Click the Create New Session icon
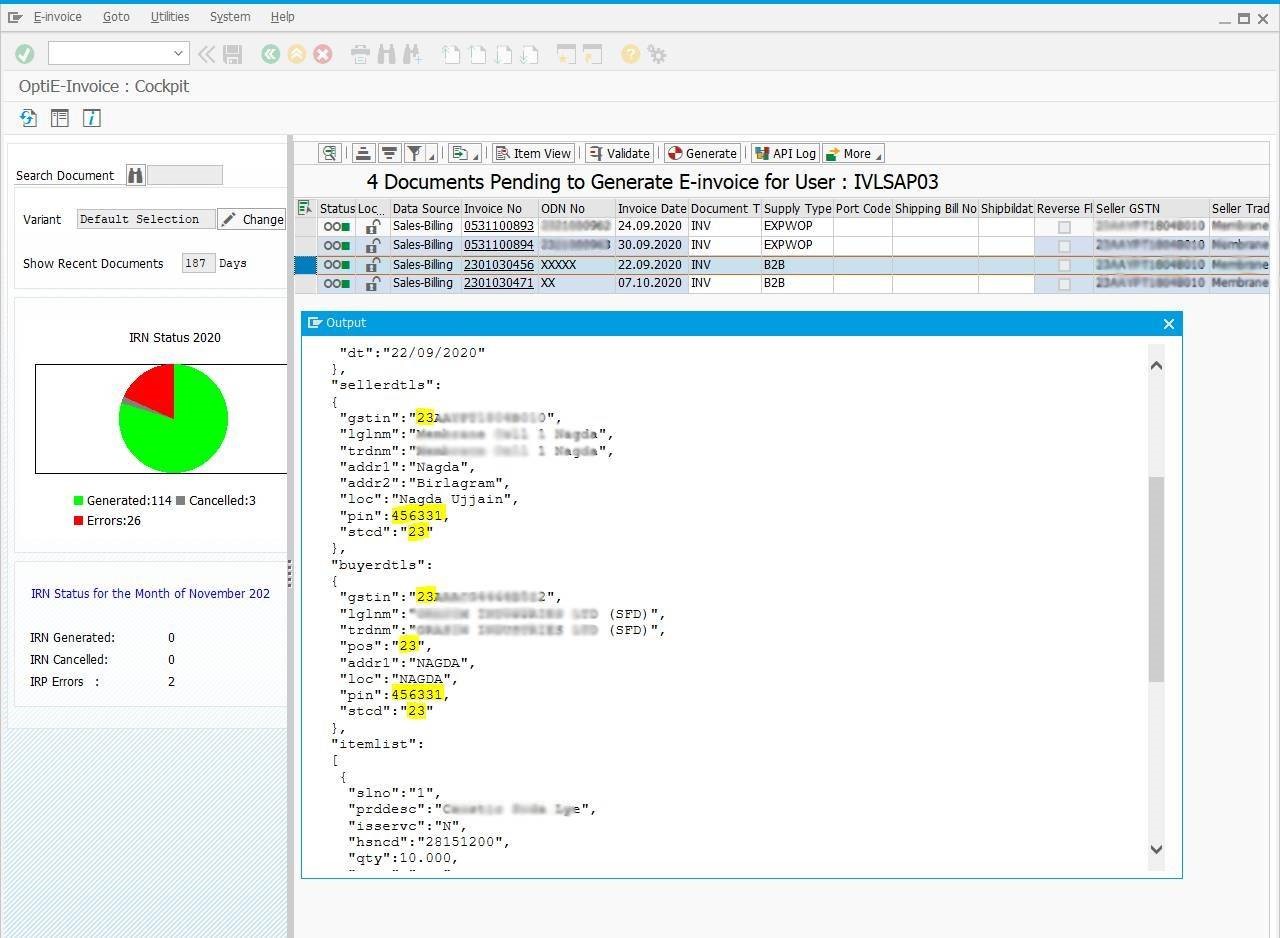Viewport: 1280px width, 938px height. [x=566, y=54]
